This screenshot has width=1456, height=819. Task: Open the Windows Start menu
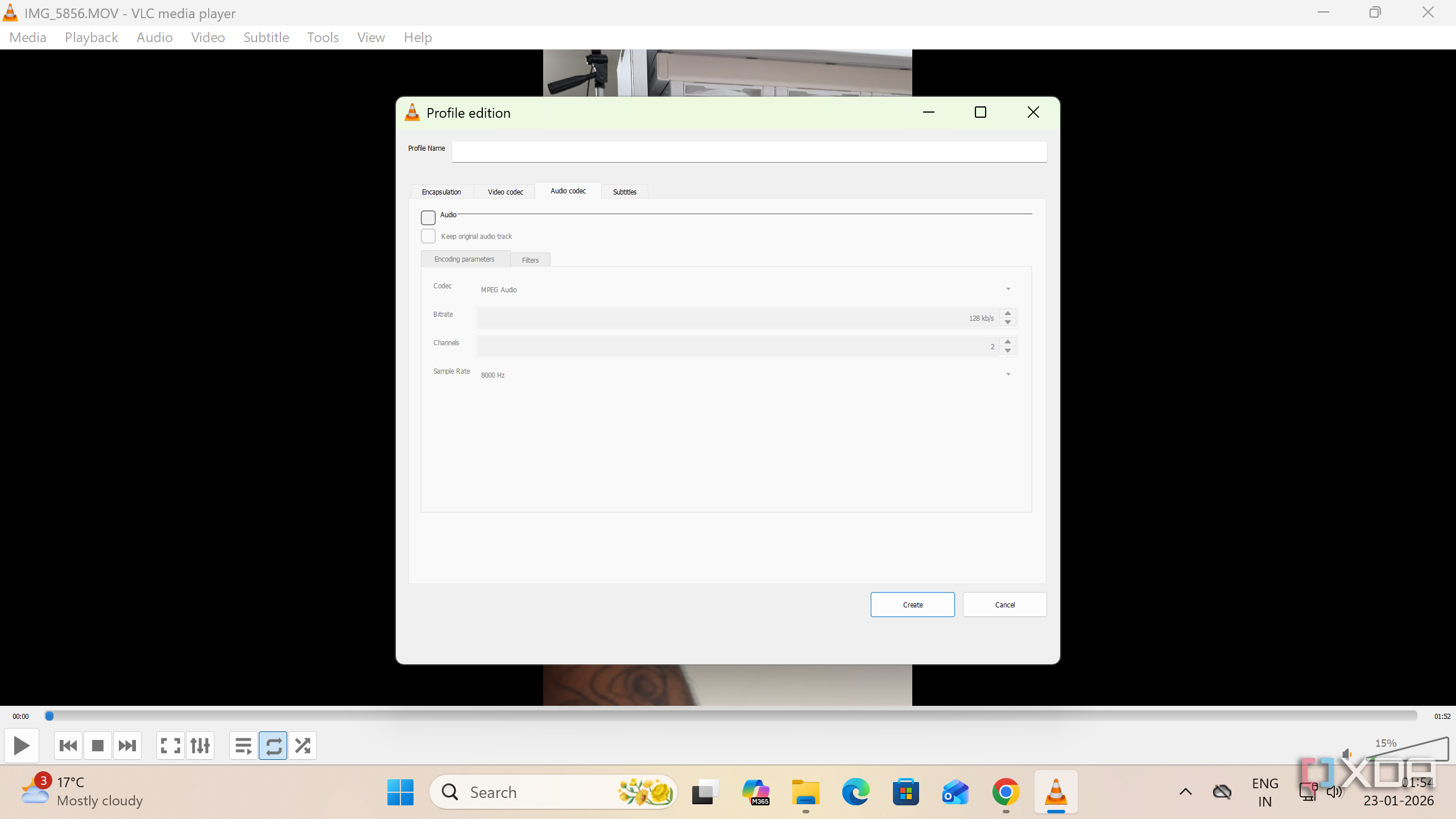point(400,792)
